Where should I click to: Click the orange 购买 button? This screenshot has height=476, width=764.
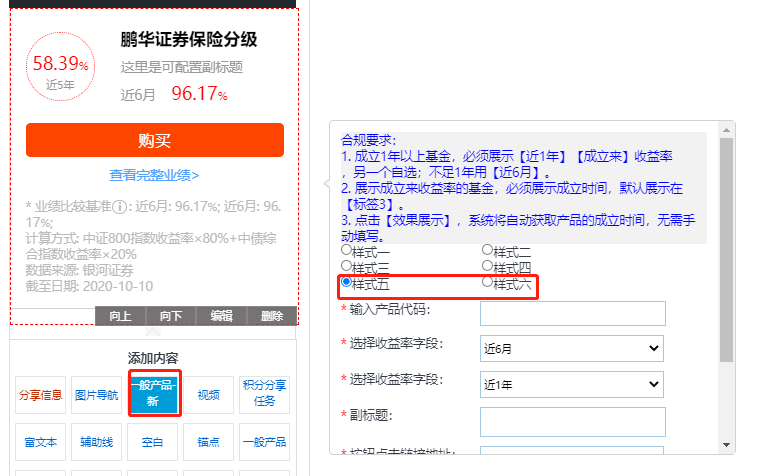(155, 140)
